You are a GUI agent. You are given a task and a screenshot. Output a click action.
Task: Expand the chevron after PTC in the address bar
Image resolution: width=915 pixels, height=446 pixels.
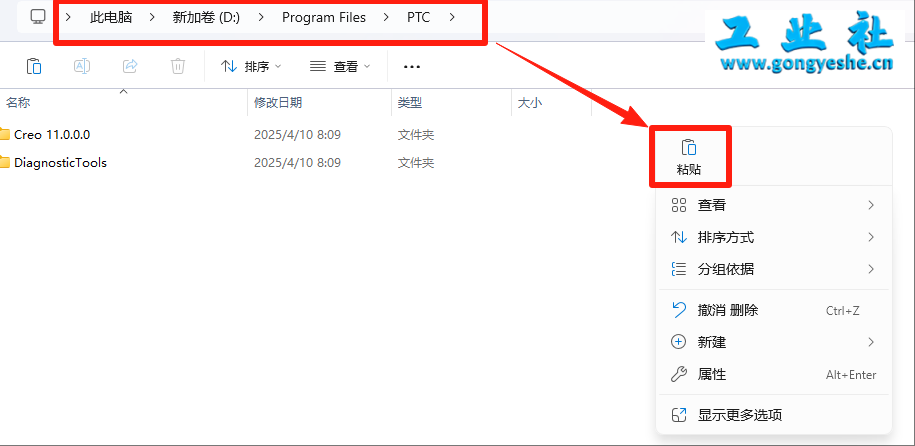[452, 18]
